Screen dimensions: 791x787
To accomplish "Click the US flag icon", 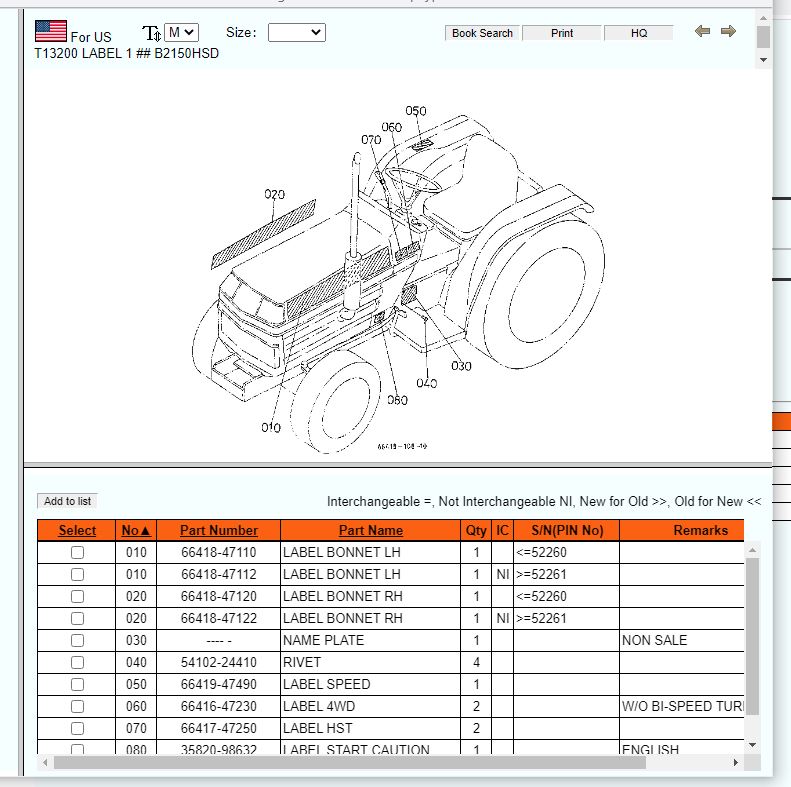I will [x=50, y=31].
